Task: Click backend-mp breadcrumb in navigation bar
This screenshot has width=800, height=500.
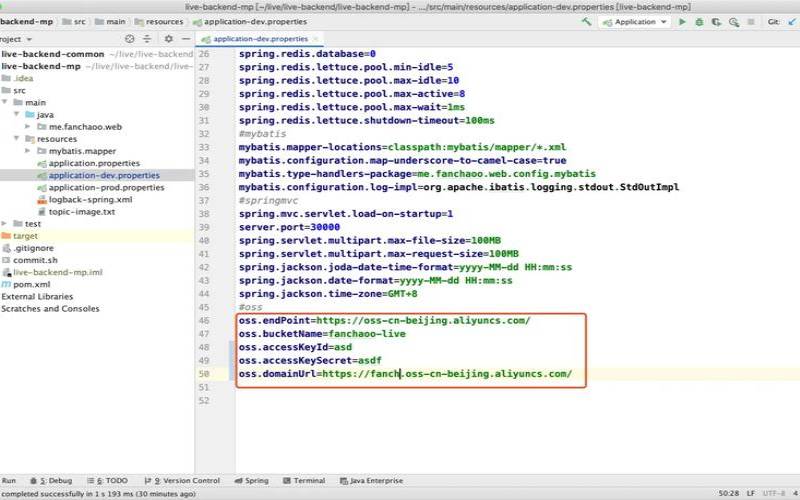Action: 27,21
